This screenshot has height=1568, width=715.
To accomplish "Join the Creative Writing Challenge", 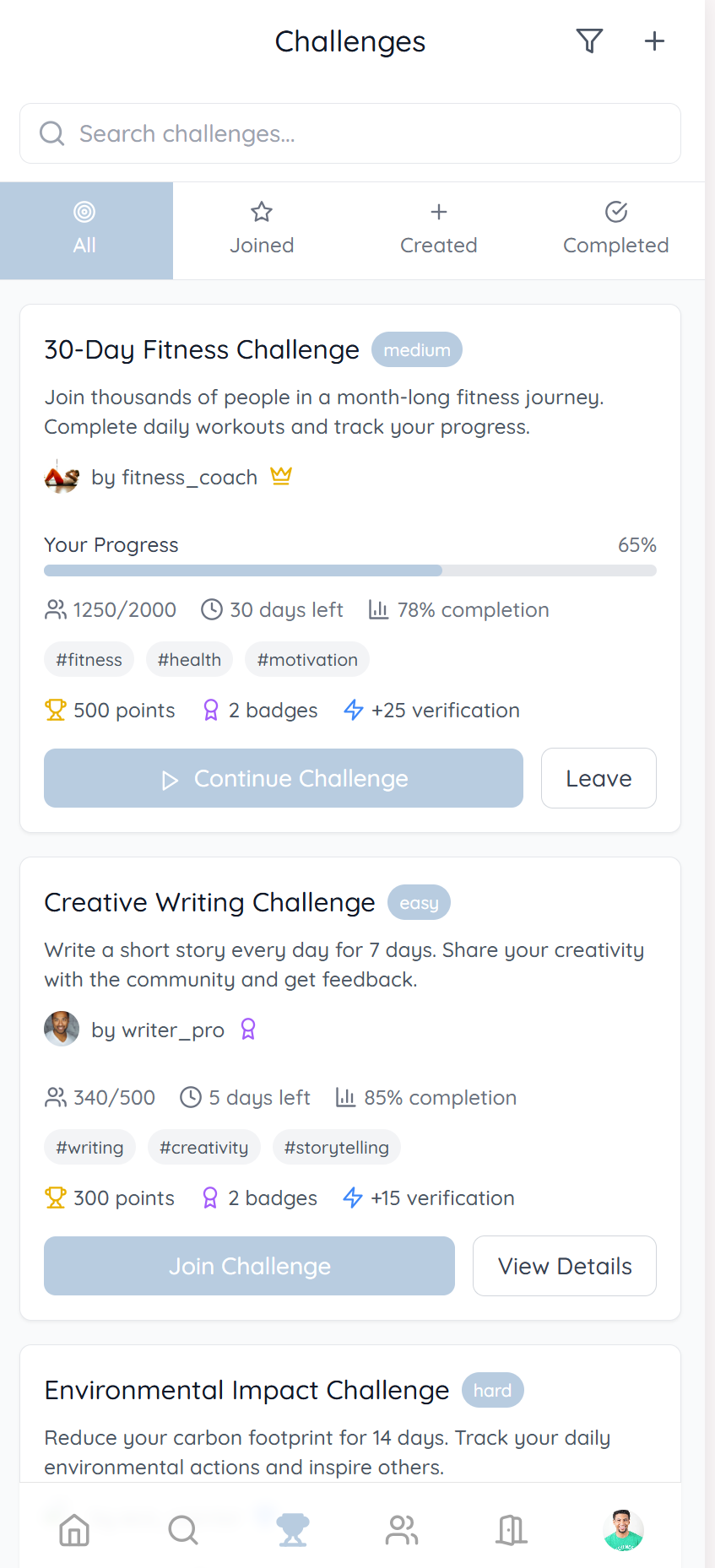I will (x=249, y=1266).
